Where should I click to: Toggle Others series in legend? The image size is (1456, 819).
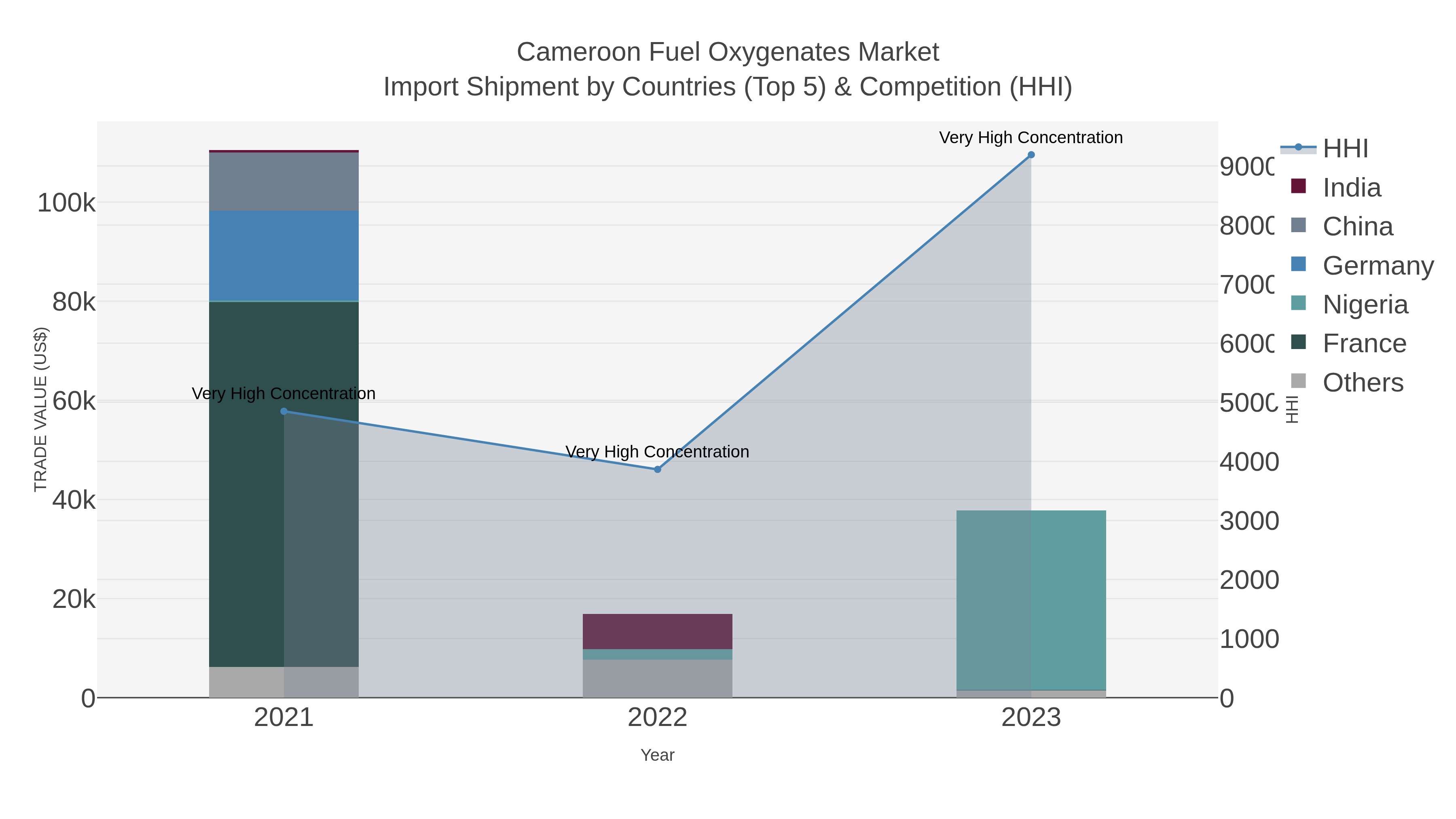(1348, 383)
